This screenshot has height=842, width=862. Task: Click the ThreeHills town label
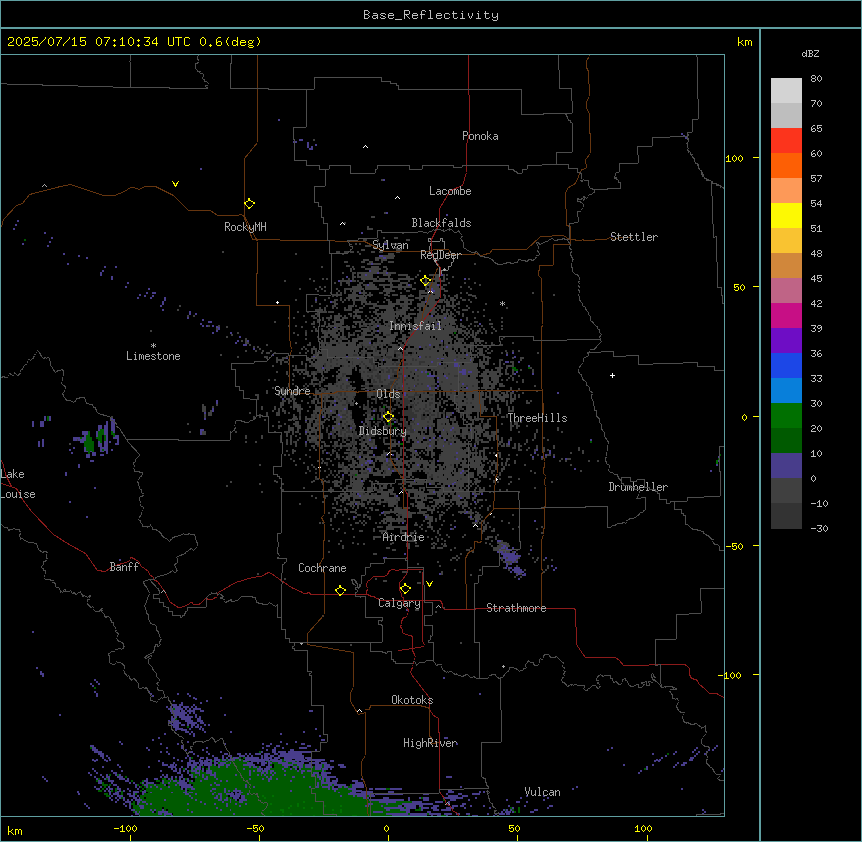[x=537, y=418]
